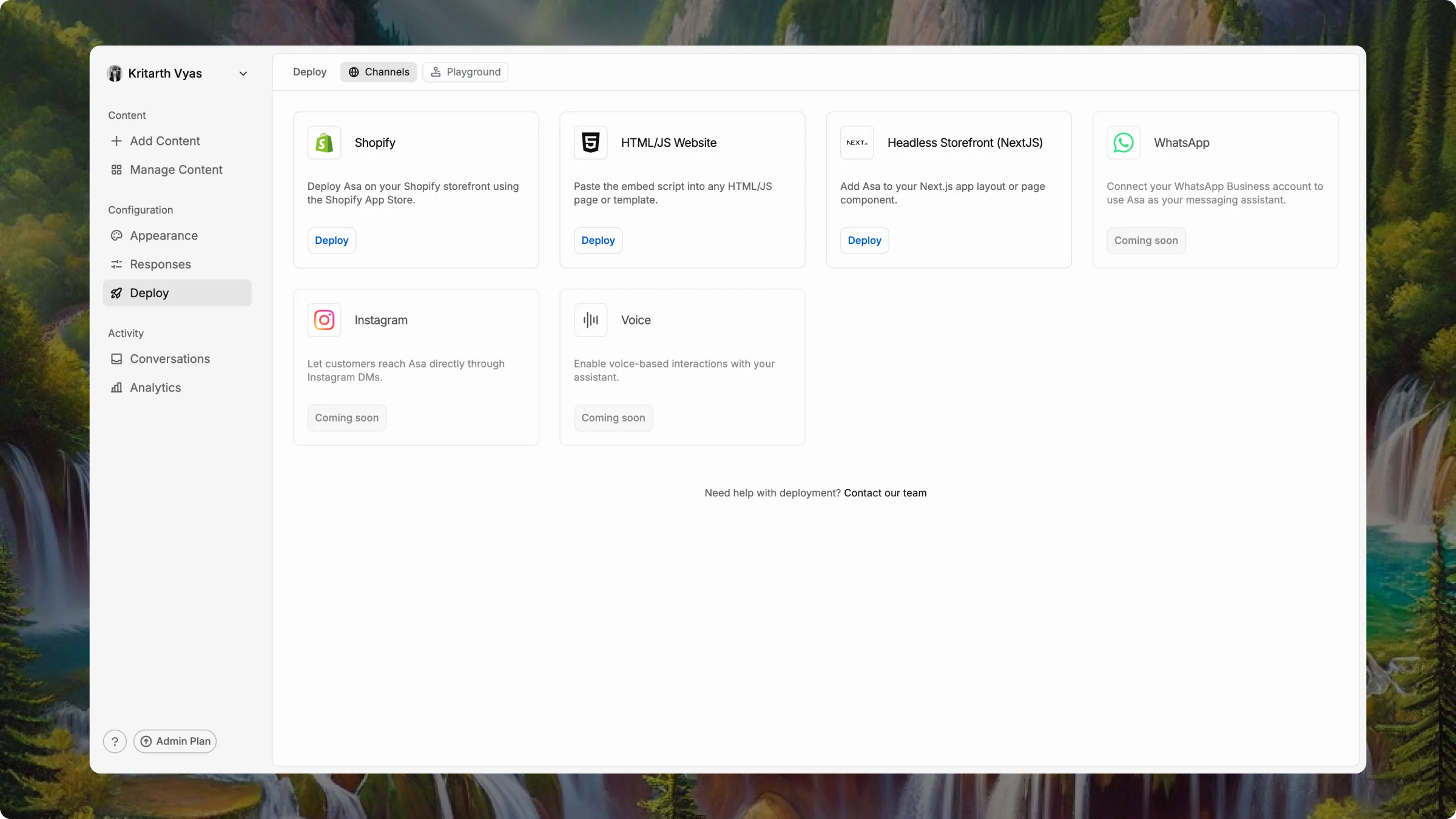Click the Instagram logo icon
This screenshot has width=1456, height=819.
tap(324, 320)
